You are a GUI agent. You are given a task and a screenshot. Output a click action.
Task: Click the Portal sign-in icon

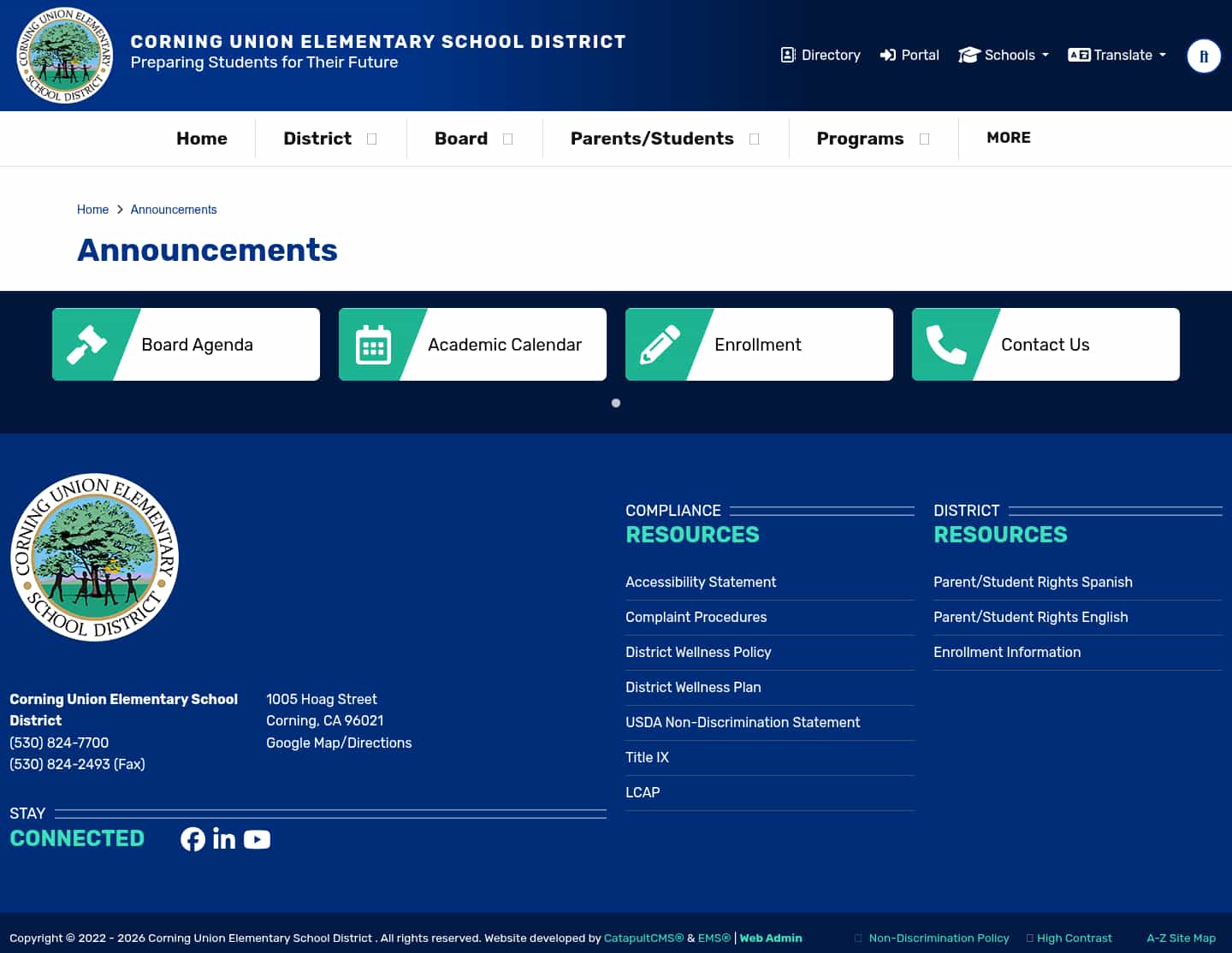(888, 55)
